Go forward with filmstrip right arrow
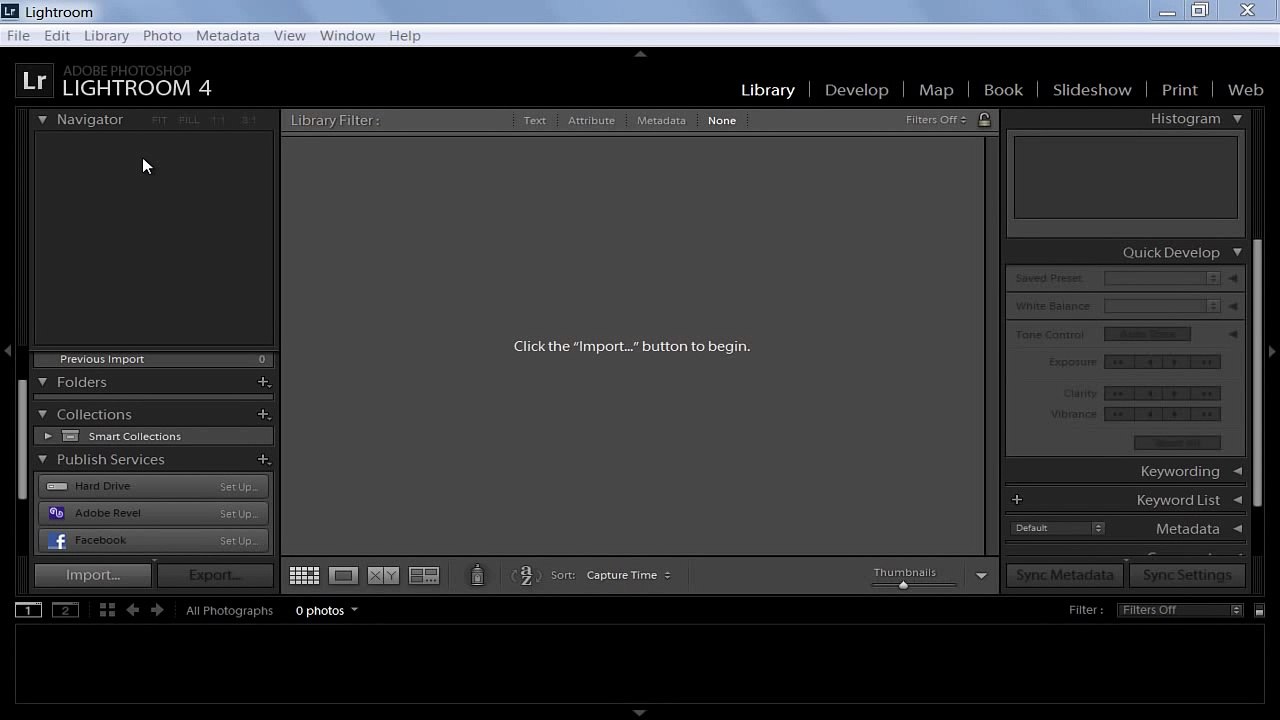 157,610
